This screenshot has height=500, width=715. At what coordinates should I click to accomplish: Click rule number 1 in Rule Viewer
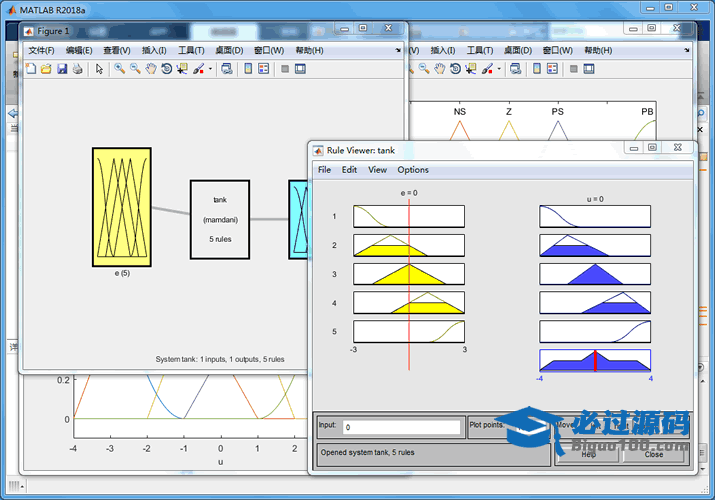pyautogui.click(x=334, y=216)
